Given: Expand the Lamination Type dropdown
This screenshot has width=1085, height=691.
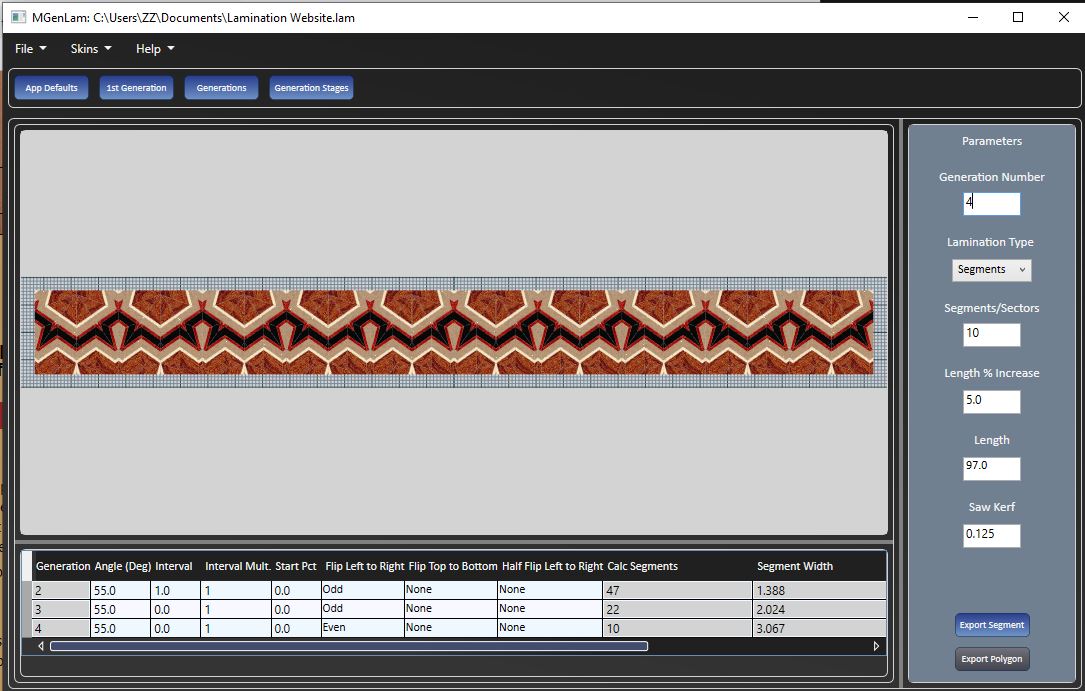Looking at the screenshot, I should click(991, 270).
